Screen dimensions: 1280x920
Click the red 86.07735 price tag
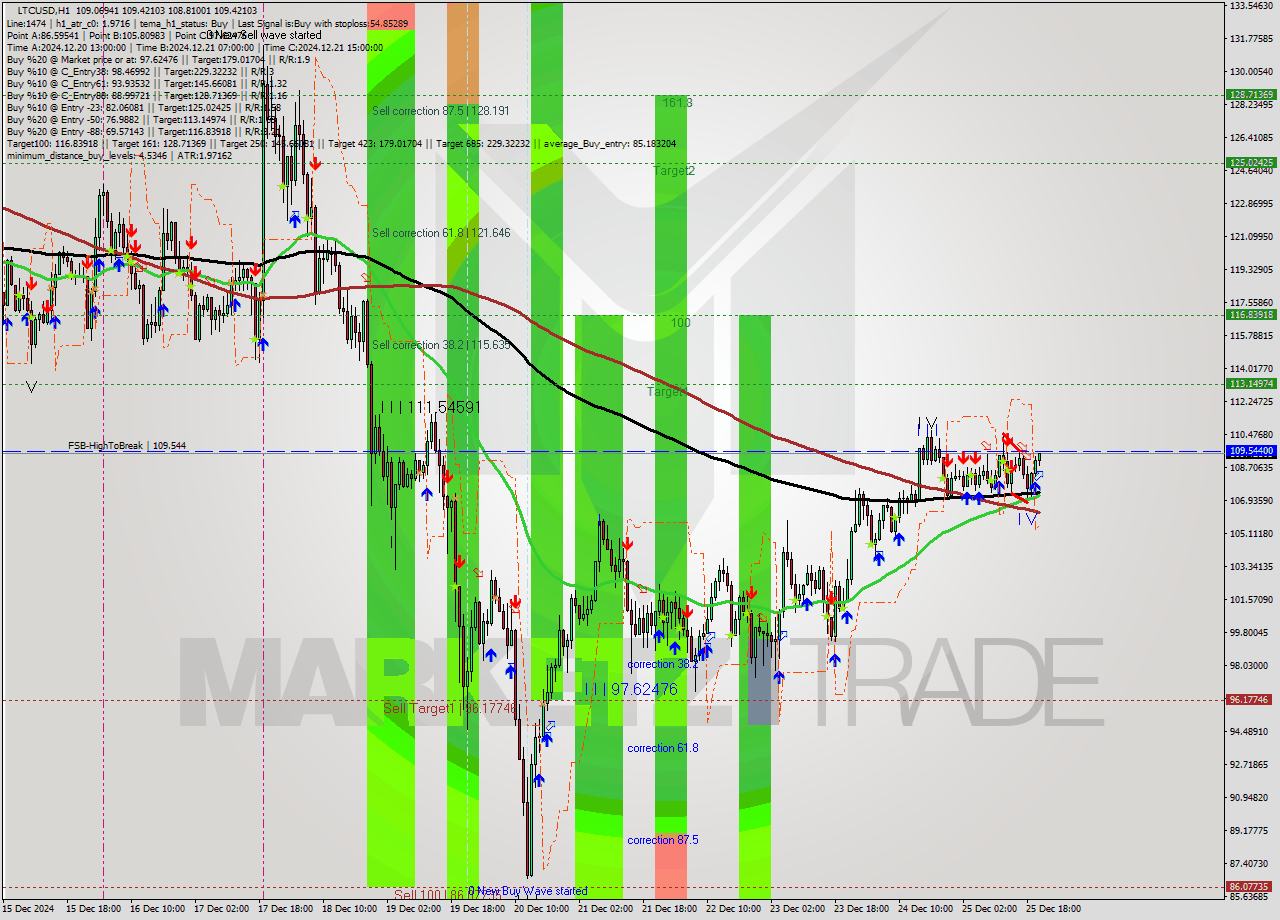click(1251, 886)
